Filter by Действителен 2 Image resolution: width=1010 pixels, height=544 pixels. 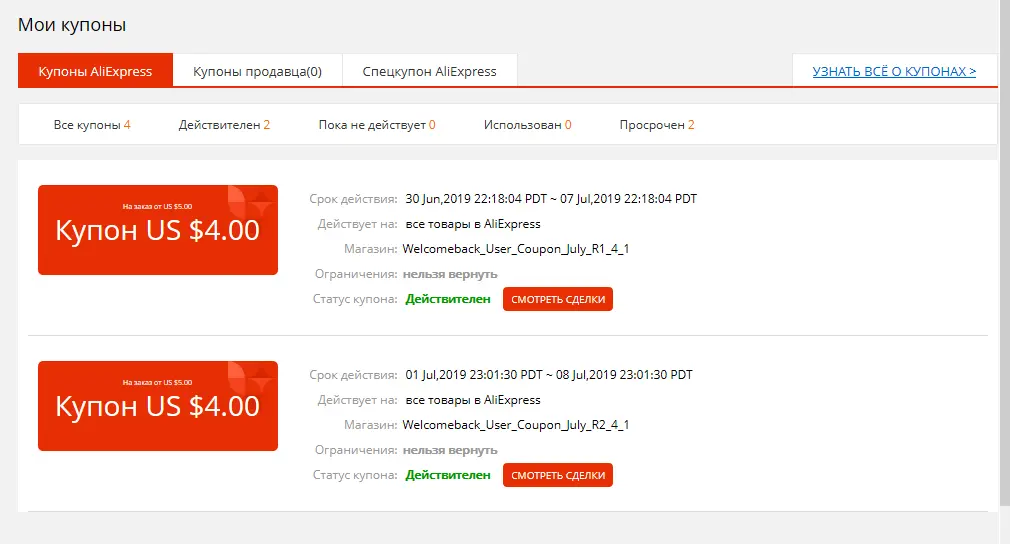coord(224,125)
